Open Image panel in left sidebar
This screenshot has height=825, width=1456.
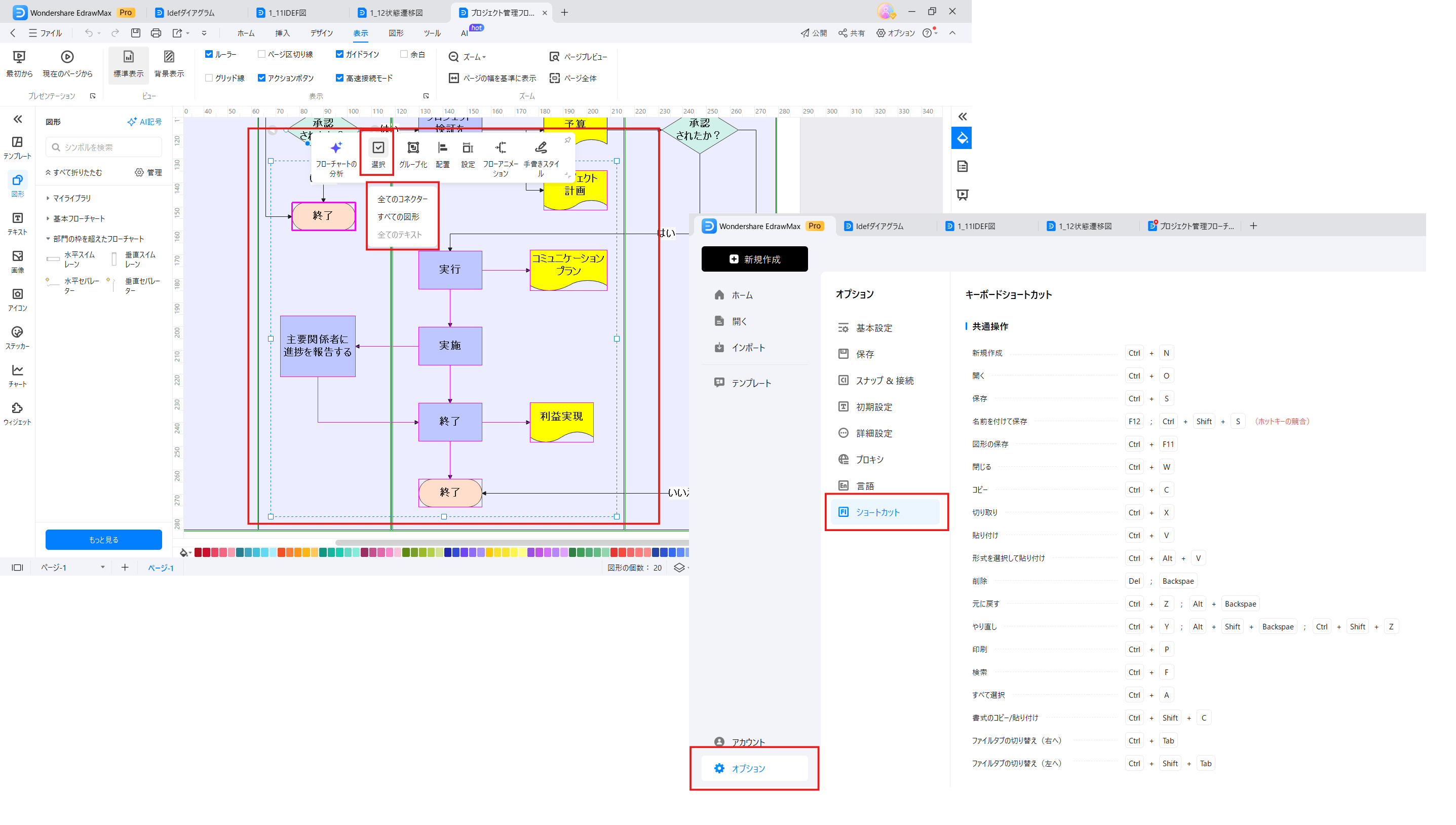tap(18, 262)
